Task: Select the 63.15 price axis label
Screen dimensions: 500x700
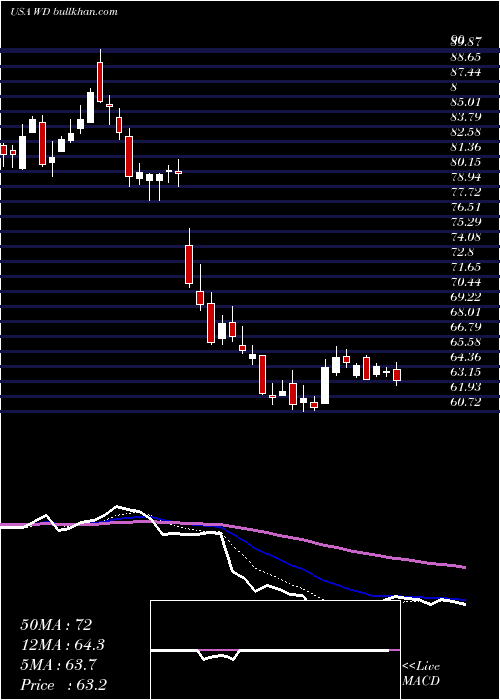Action: 465,372
